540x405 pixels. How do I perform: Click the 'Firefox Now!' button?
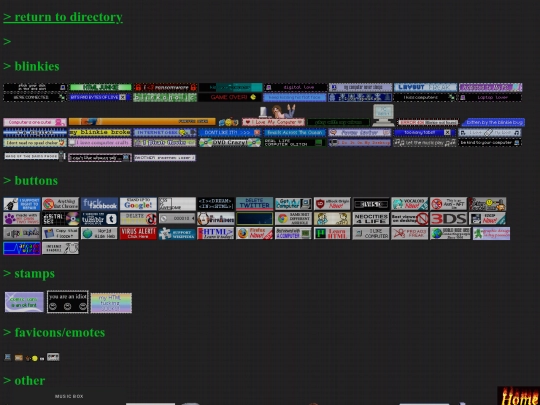tap(255, 233)
